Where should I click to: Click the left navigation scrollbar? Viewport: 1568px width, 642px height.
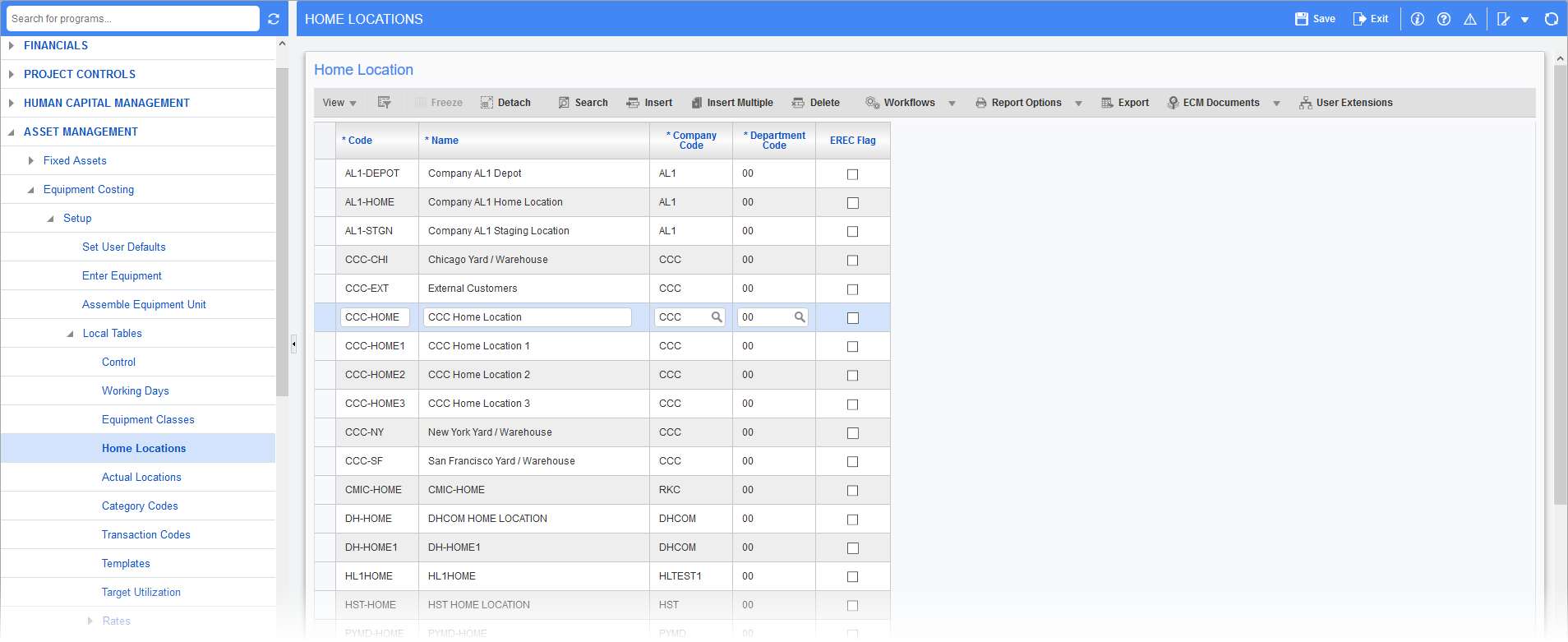(282, 232)
